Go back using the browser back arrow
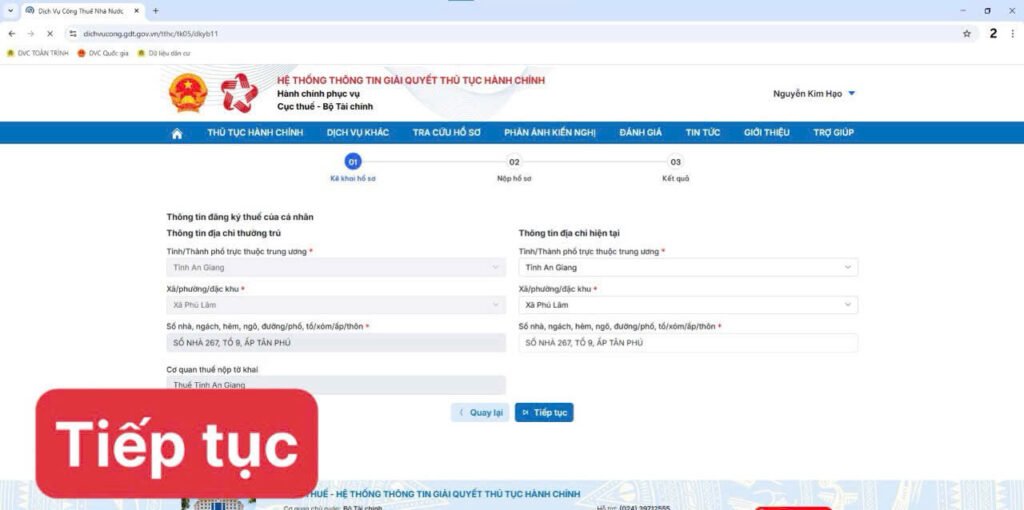 tap(11, 33)
